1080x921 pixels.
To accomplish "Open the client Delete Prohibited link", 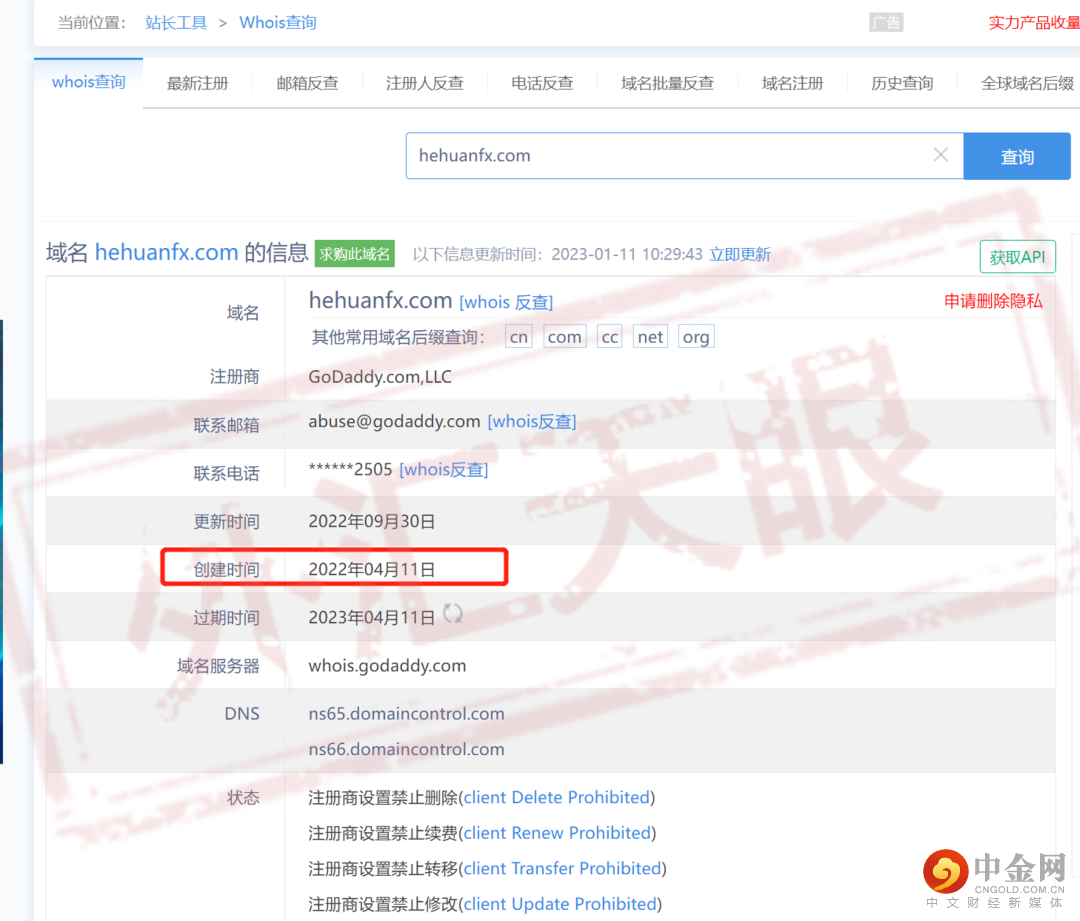I will (557, 798).
